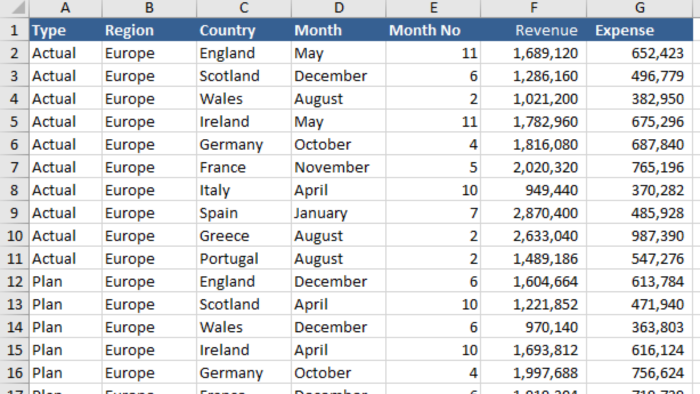The height and width of the screenshot is (394, 700).
Task: Select October month cell in row 6
Action: (x=338, y=144)
